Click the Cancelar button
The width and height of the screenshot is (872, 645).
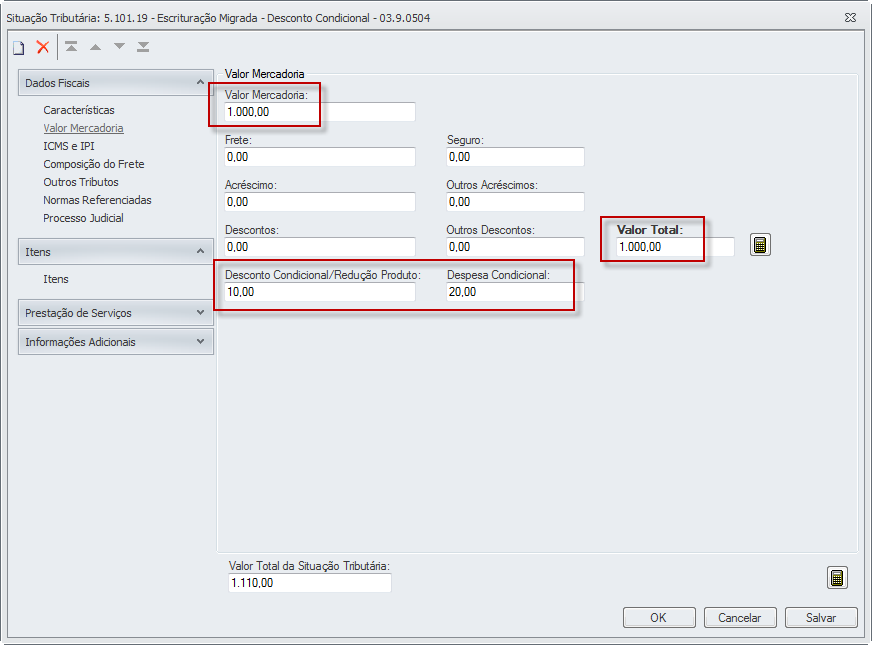[x=740, y=618]
